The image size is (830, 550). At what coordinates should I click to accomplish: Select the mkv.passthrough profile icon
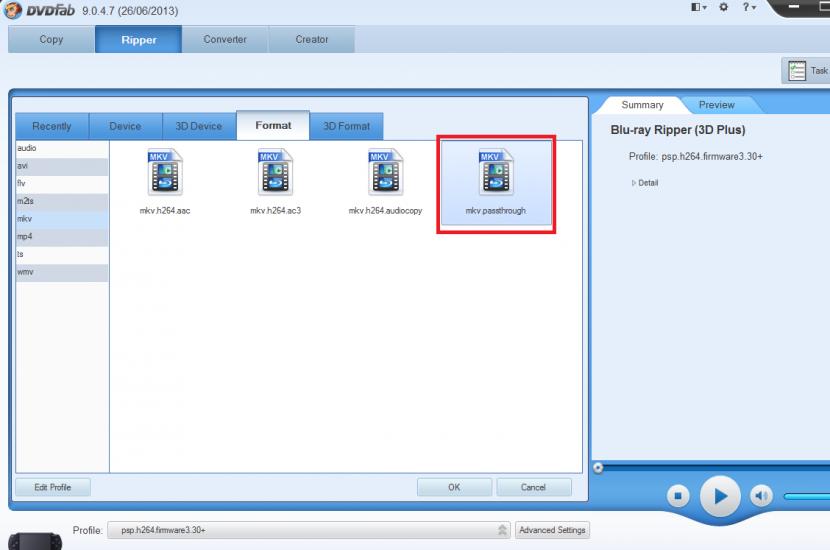pos(496,172)
